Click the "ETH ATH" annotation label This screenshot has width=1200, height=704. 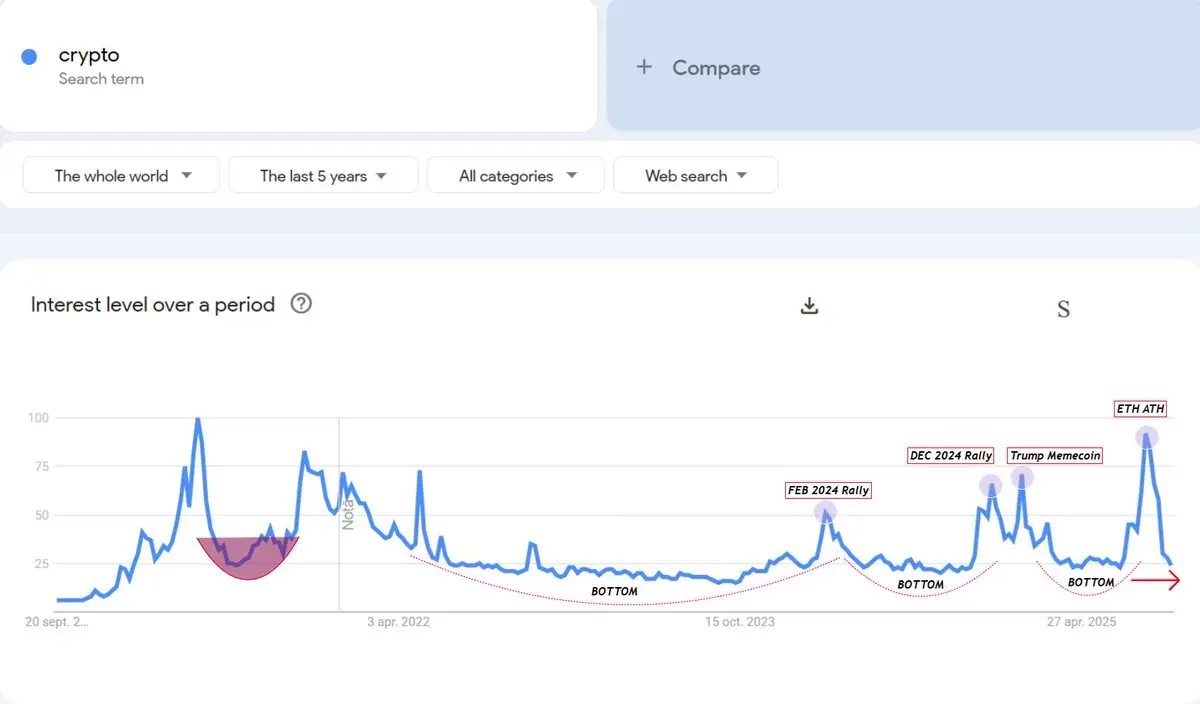(1140, 409)
